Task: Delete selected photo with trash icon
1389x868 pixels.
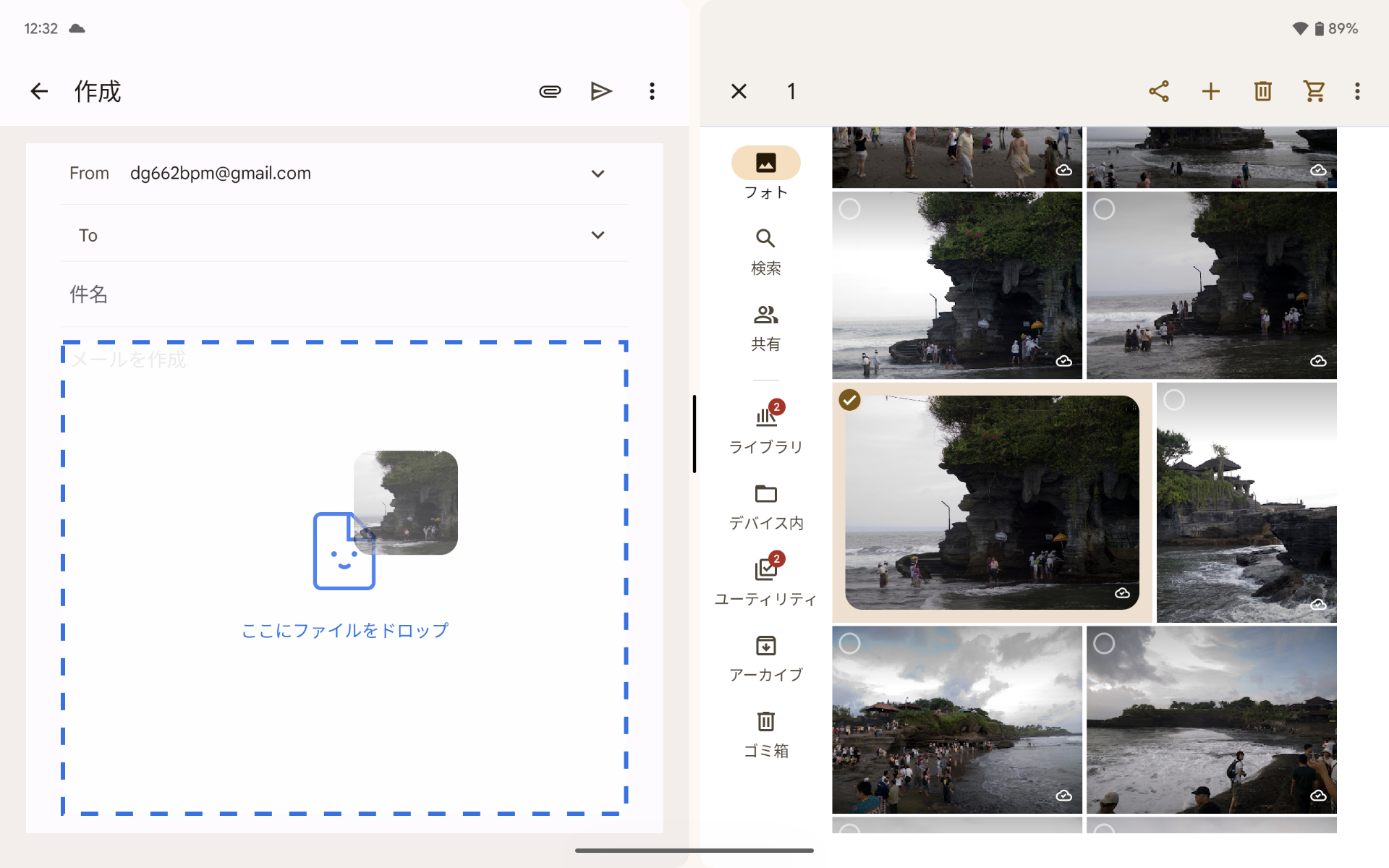Action: pyautogui.click(x=1263, y=91)
